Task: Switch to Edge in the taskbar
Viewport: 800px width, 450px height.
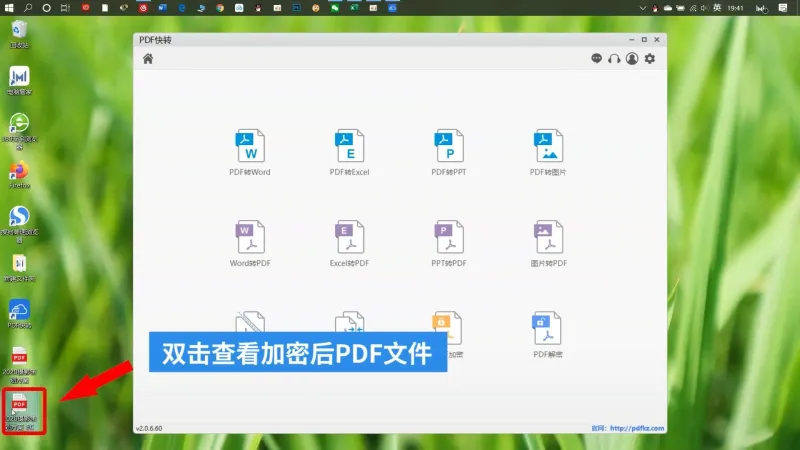Action: click(182, 8)
